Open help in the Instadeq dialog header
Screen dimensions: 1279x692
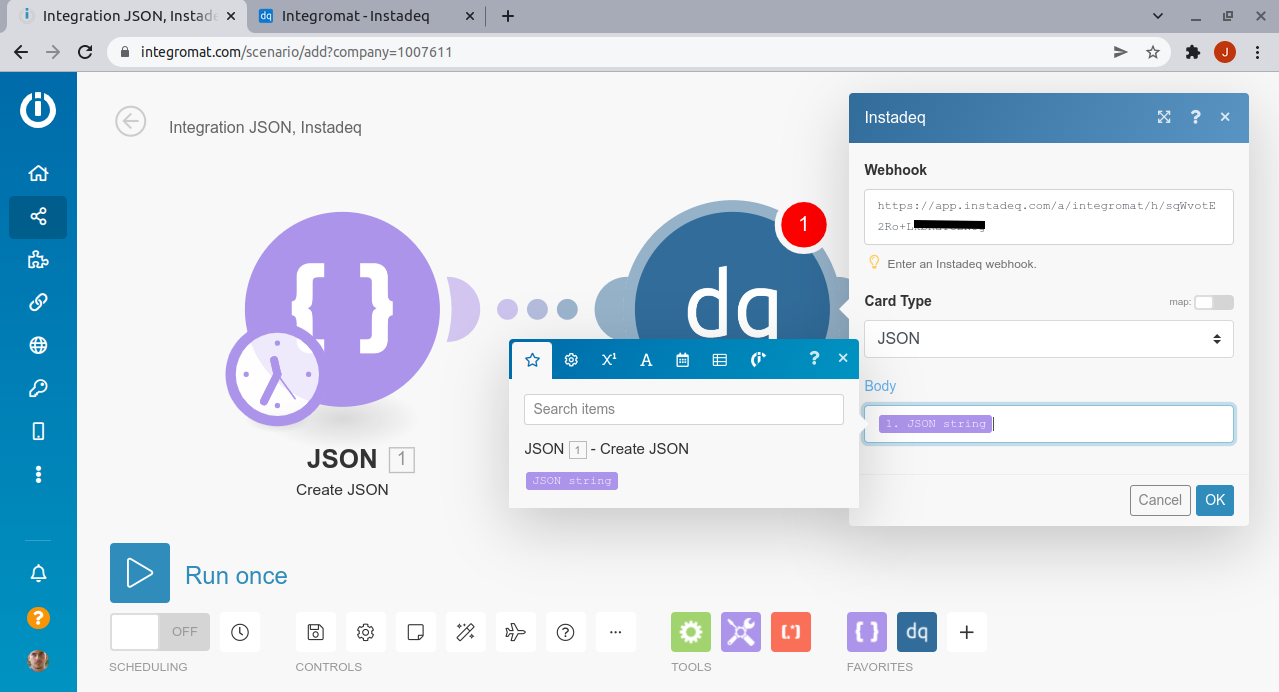click(1195, 117)
